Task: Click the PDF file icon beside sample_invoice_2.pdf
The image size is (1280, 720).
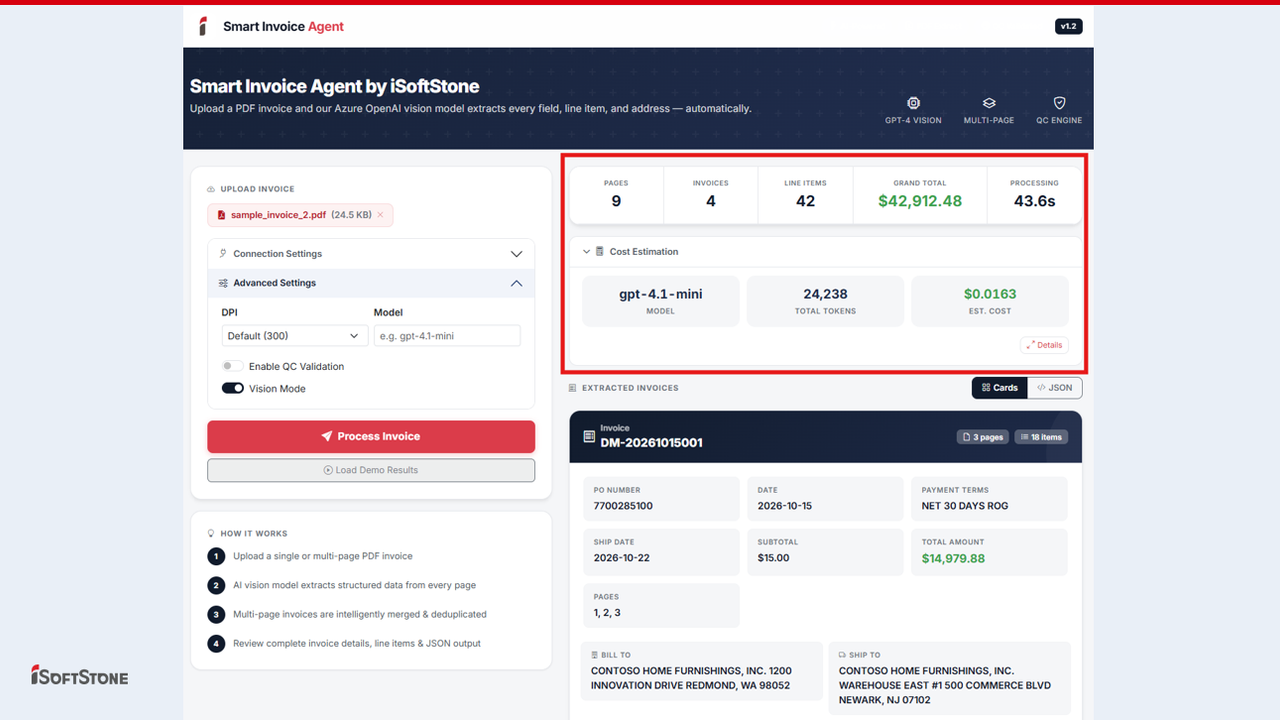Action: pos(221,215)
